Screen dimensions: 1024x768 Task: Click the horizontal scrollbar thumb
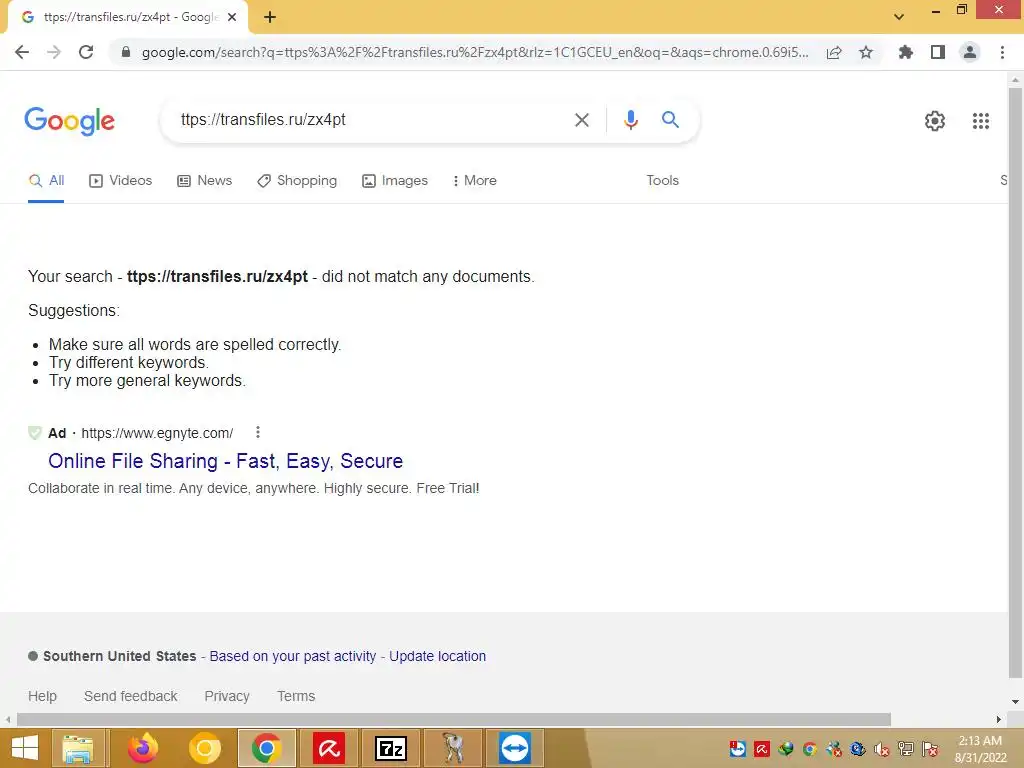(454, 720)
